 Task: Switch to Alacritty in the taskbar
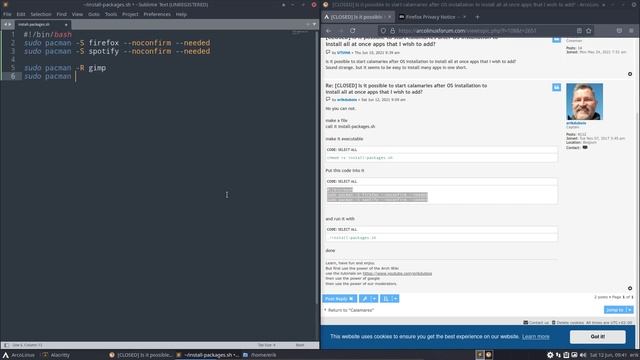[56, 355]
